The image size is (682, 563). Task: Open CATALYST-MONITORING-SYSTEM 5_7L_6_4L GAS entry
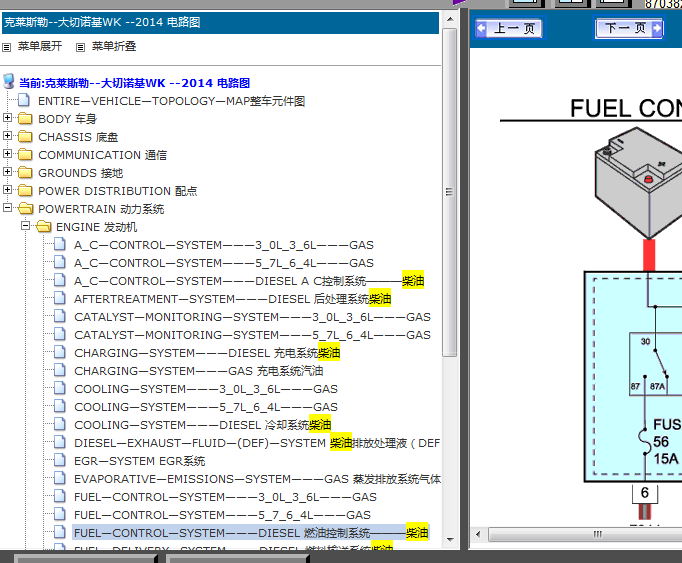tap(252, 335)
